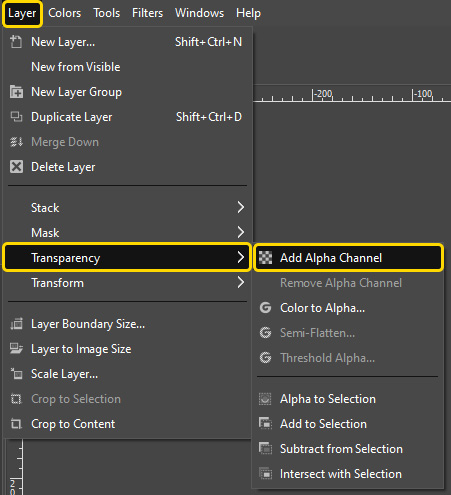This screenshot has height=495, width=451.
Task: Click the Duplicate Layer icon
Action: click(x=16, y=117)
